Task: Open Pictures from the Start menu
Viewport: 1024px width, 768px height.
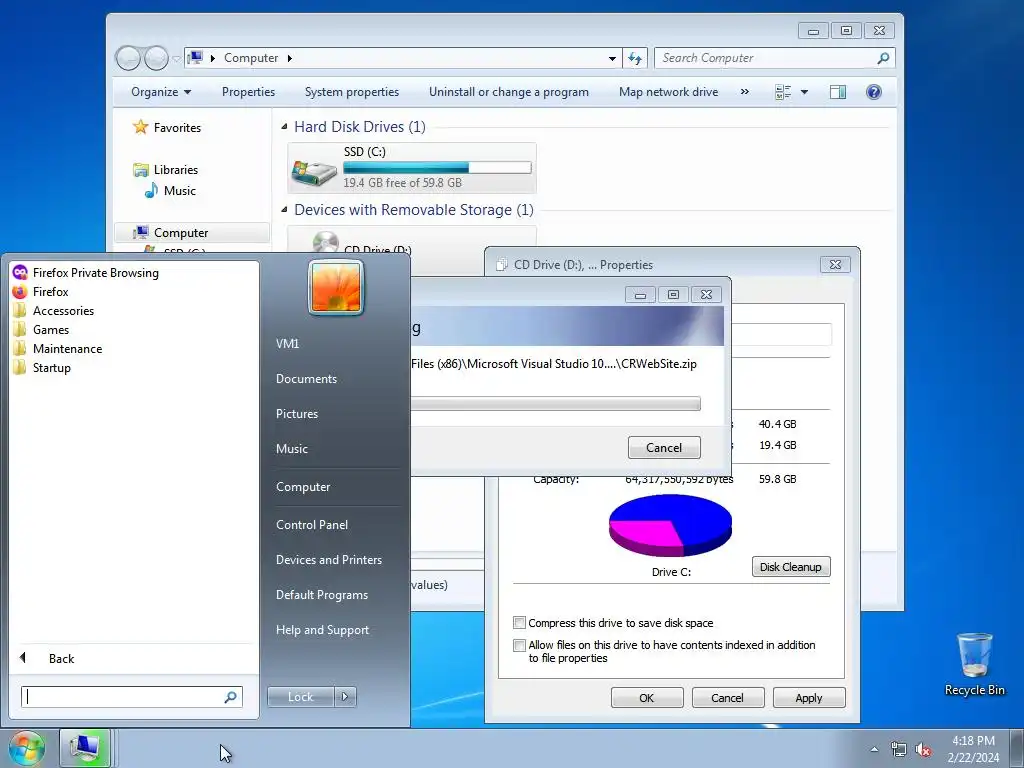Action: tap(296, 414)
